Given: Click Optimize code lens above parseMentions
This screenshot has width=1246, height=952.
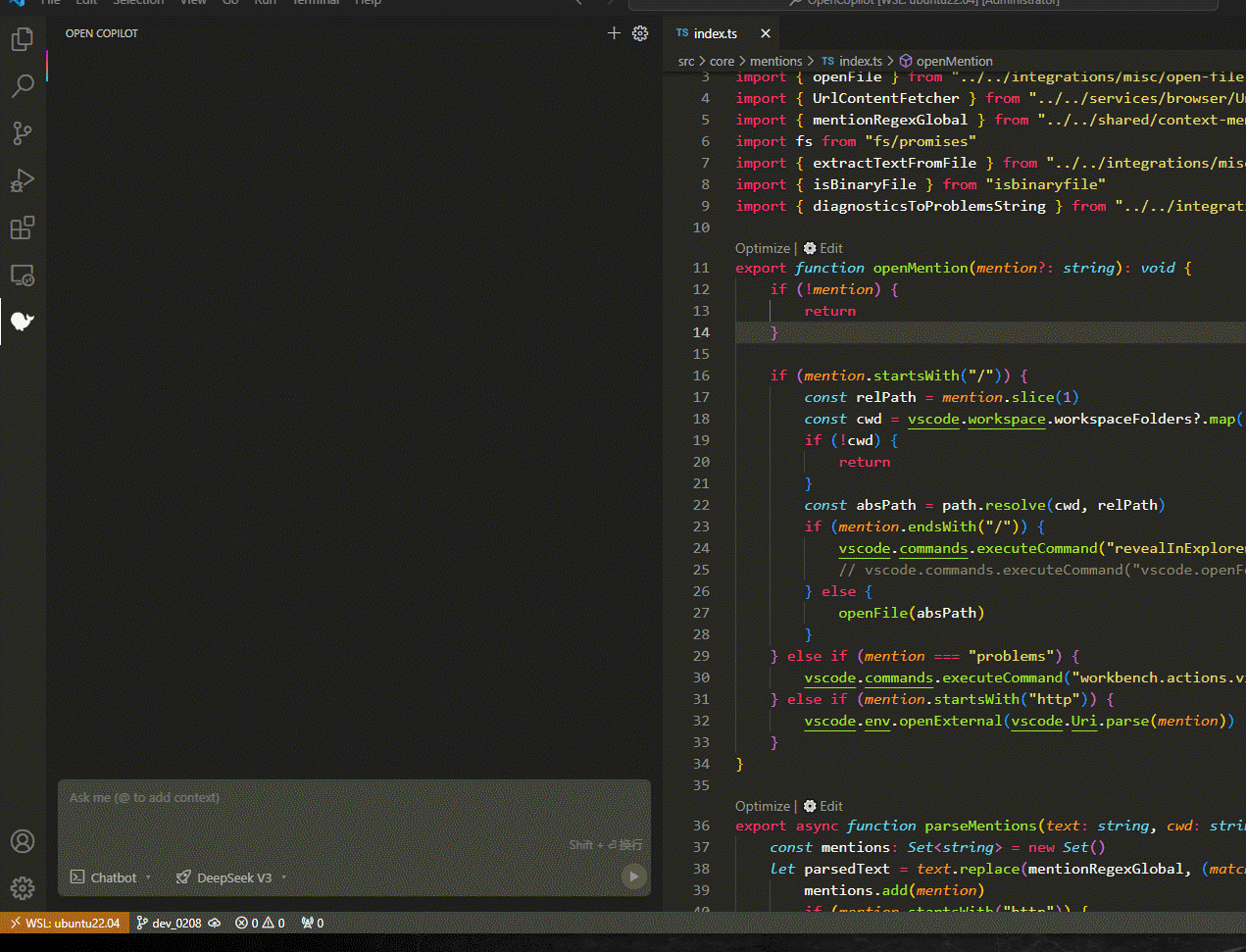Looking at the screenshot, I should point(763,806).
